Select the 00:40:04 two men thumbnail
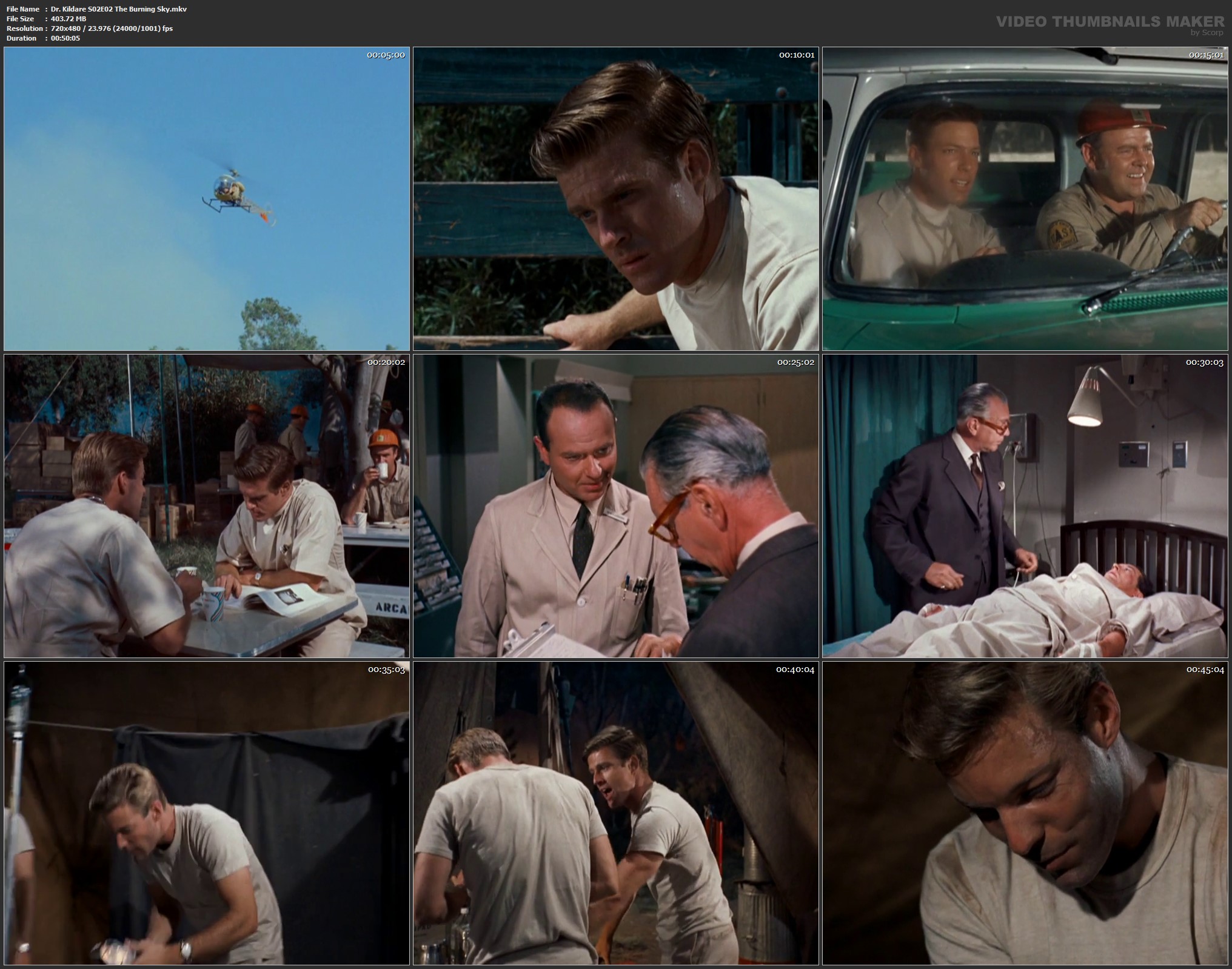Screen dimensions: 1232x969 pos(615,813)
